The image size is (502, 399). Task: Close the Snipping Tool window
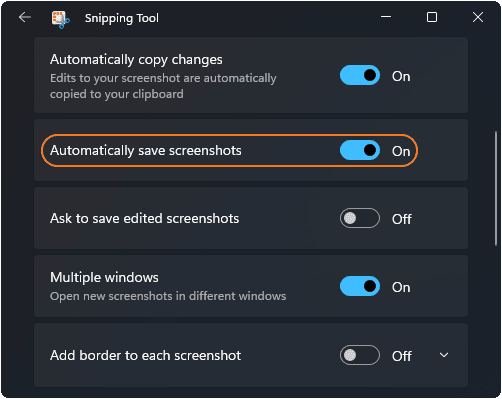click(x=478, y=17)
